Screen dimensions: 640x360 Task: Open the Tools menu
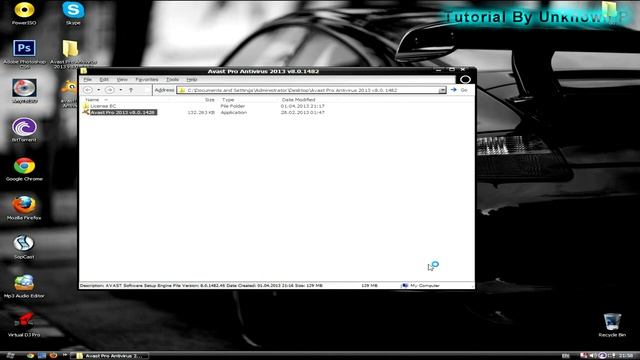coord(172,80)
